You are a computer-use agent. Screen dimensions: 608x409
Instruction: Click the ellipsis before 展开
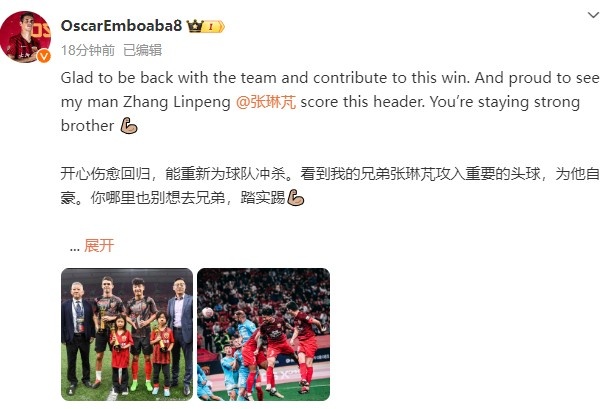(x=74, y=247)
